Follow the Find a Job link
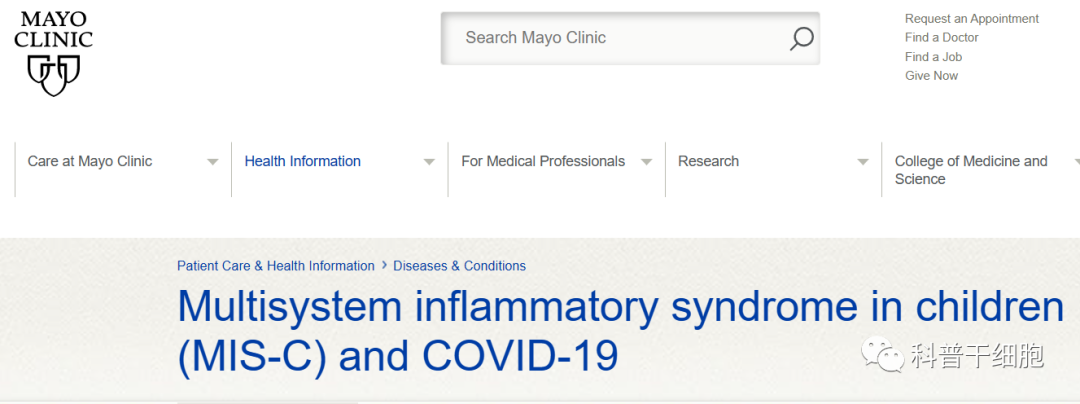Viewport: 1080px width, 404px height. click(933, 56)
